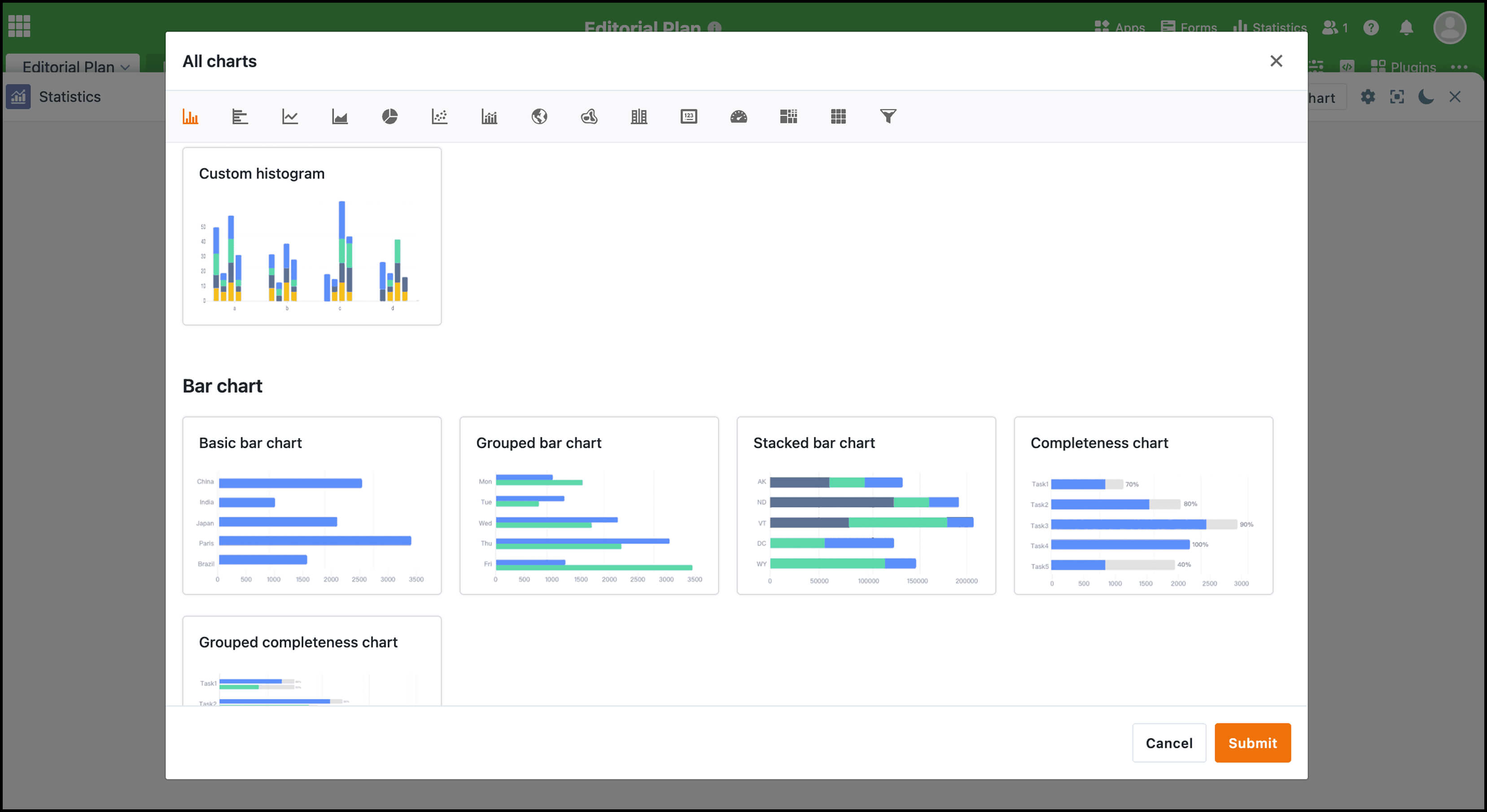Open the scatter chart category
Image resolution: width=1487 pixels, height=812 pixels.
pyautogui.click(x=439, y=116)
